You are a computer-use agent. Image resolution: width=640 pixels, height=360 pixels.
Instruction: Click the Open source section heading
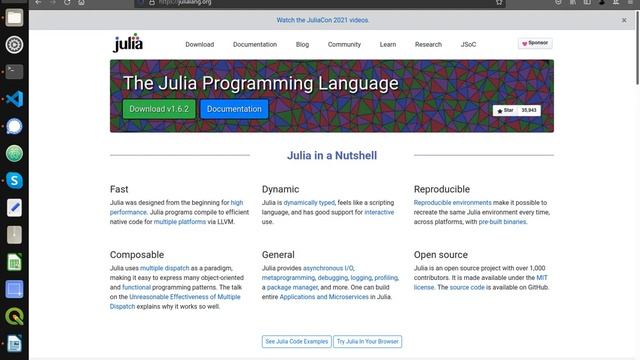click(441, 255)
